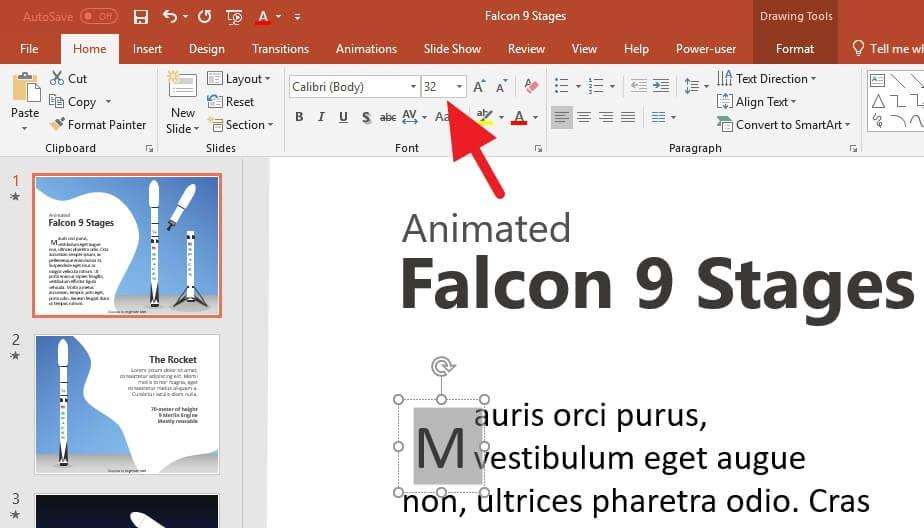Toggle Strikethrough formatting
This screenshot has width=924, height=528.
388,117
